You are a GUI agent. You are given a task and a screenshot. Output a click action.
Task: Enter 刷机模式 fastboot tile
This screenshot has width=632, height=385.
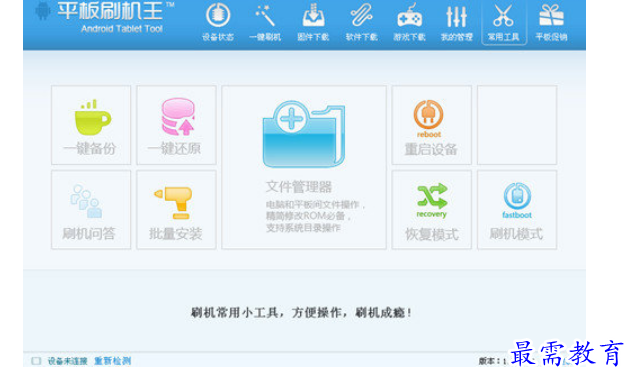click(x=517, y=210)
